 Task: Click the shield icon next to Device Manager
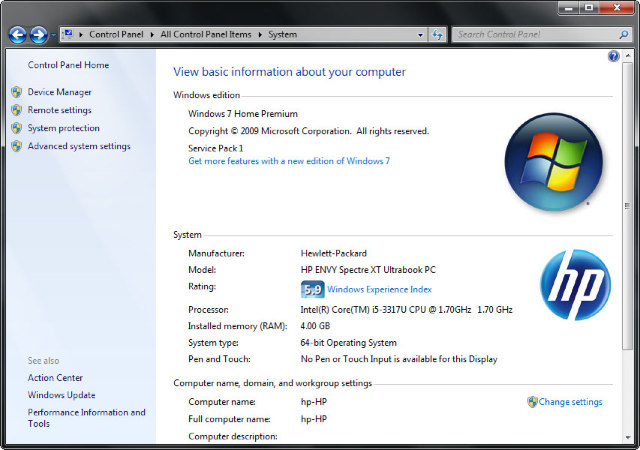tap(16, 92)
